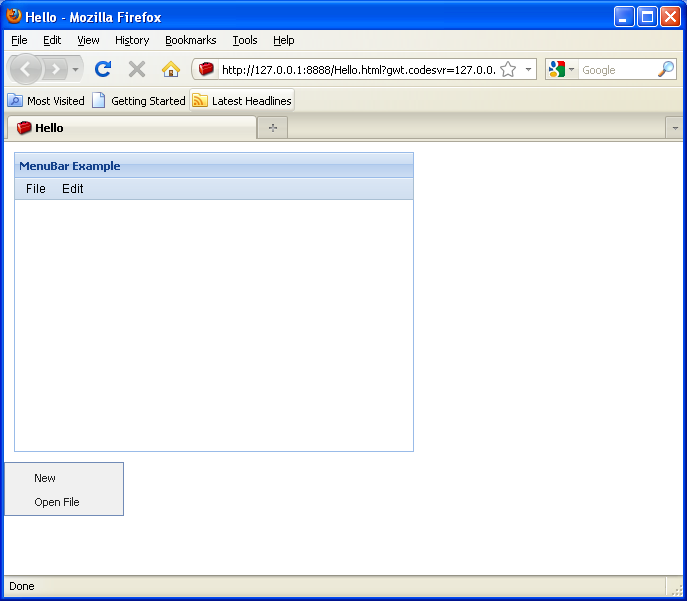Open the Bookmarks menu
The height and width of the screenshot is (601, 687).
point(191,40)
